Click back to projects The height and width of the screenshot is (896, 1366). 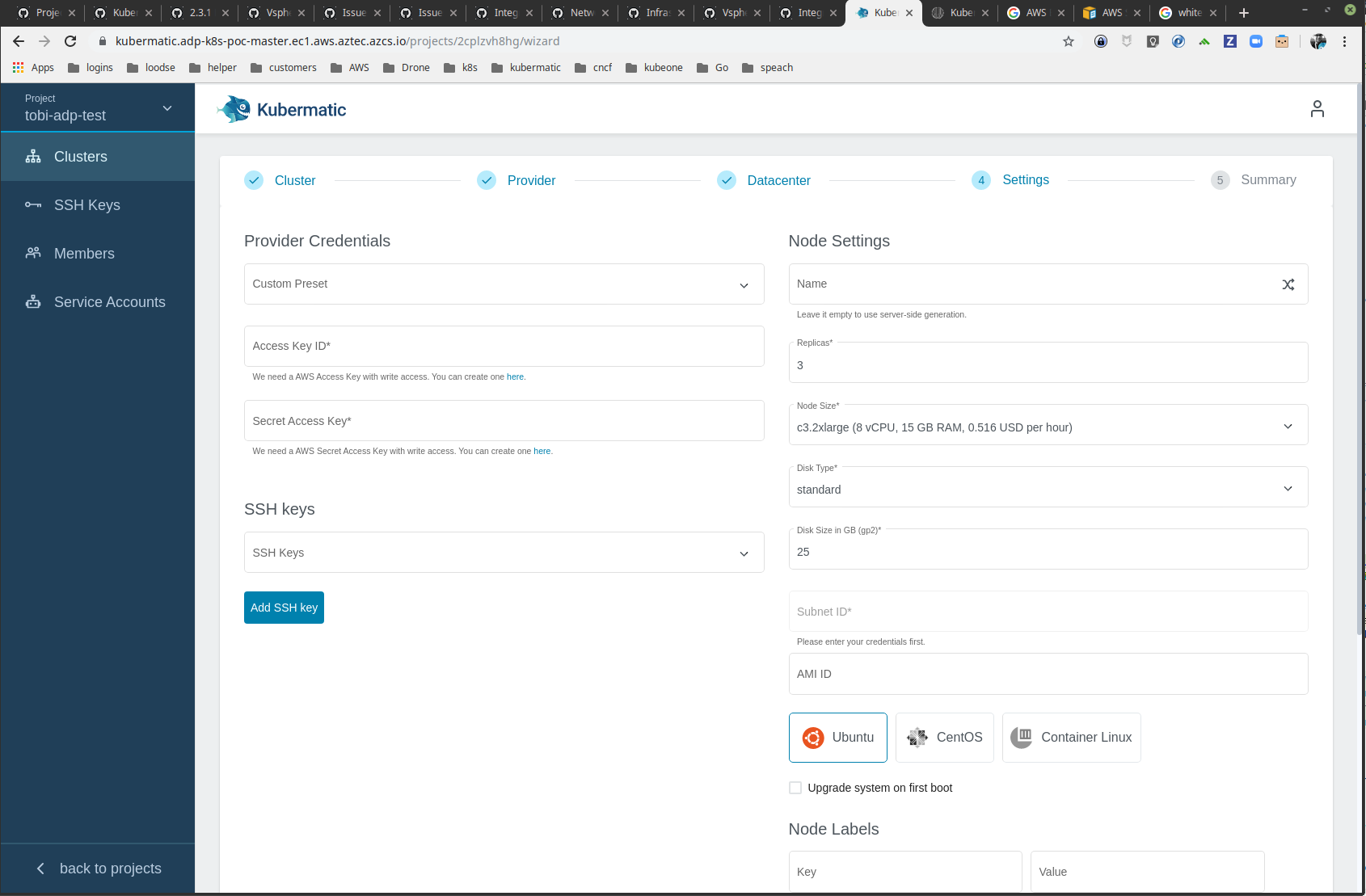click(98, 869)
